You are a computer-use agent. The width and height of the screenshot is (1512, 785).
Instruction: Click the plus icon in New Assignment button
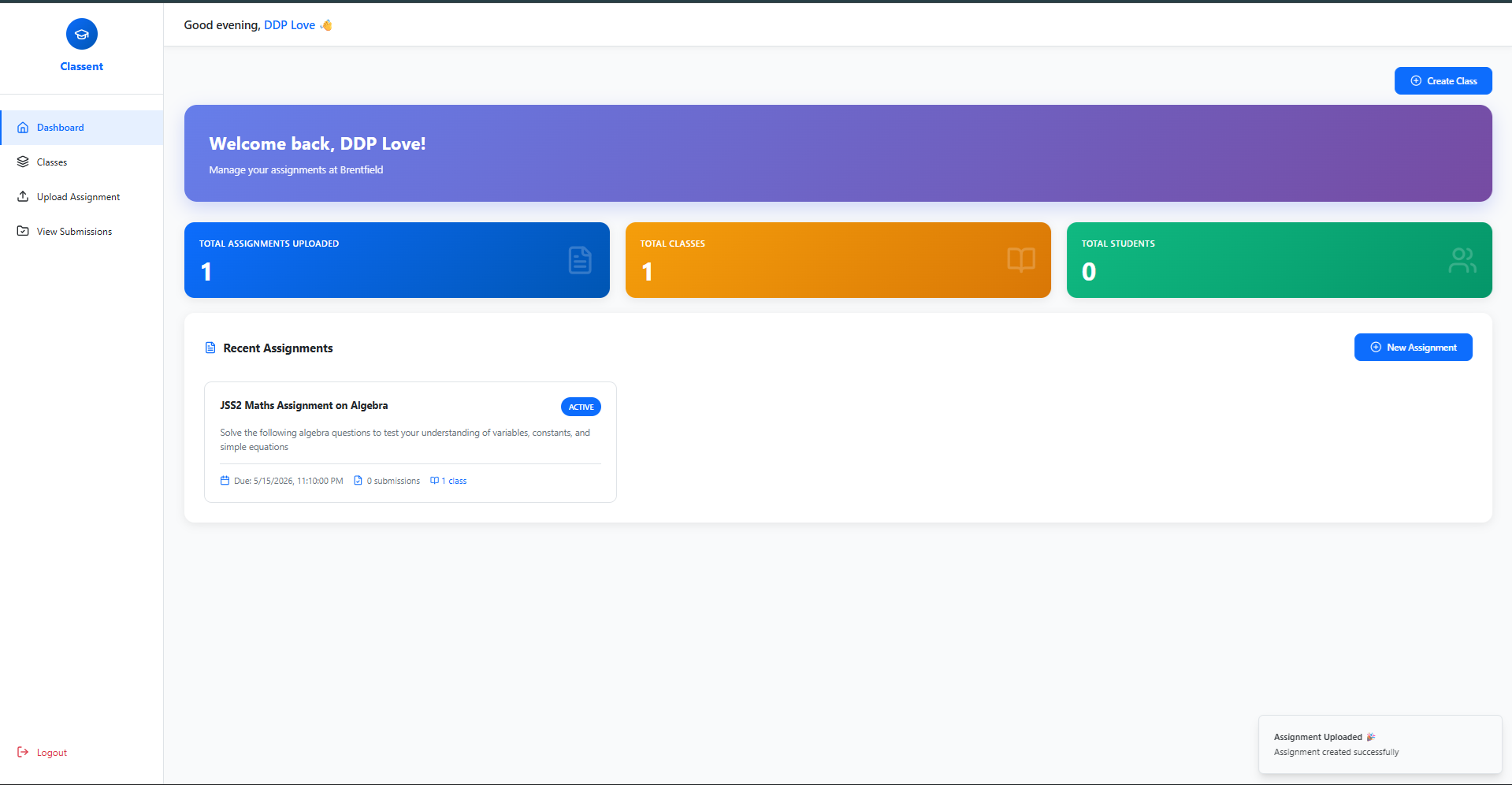[x=1376, y=348]
